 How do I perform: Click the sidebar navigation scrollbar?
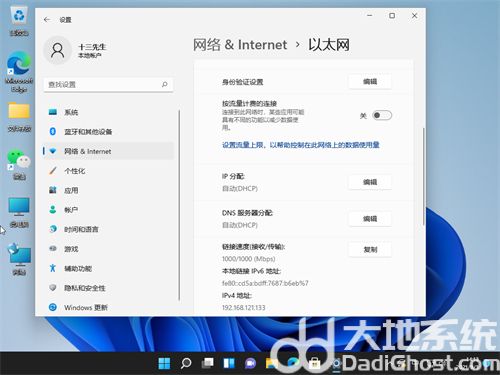point(179,205)
